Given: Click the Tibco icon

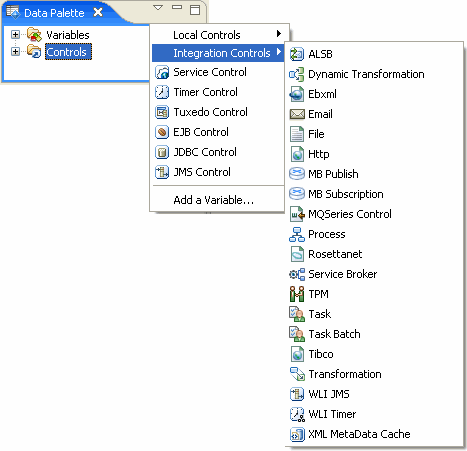Looking at the screenshot, I should click(x=297, y=354).
